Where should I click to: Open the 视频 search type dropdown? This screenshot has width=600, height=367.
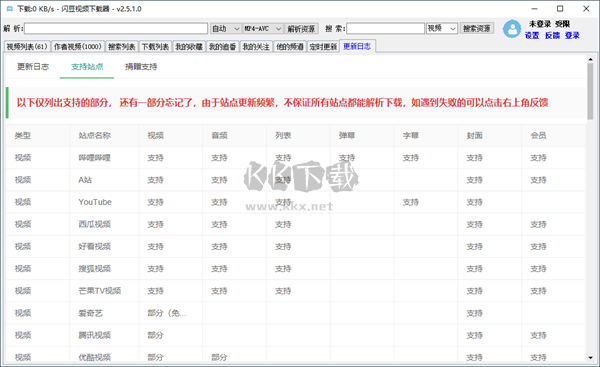(x=442, y=28)
